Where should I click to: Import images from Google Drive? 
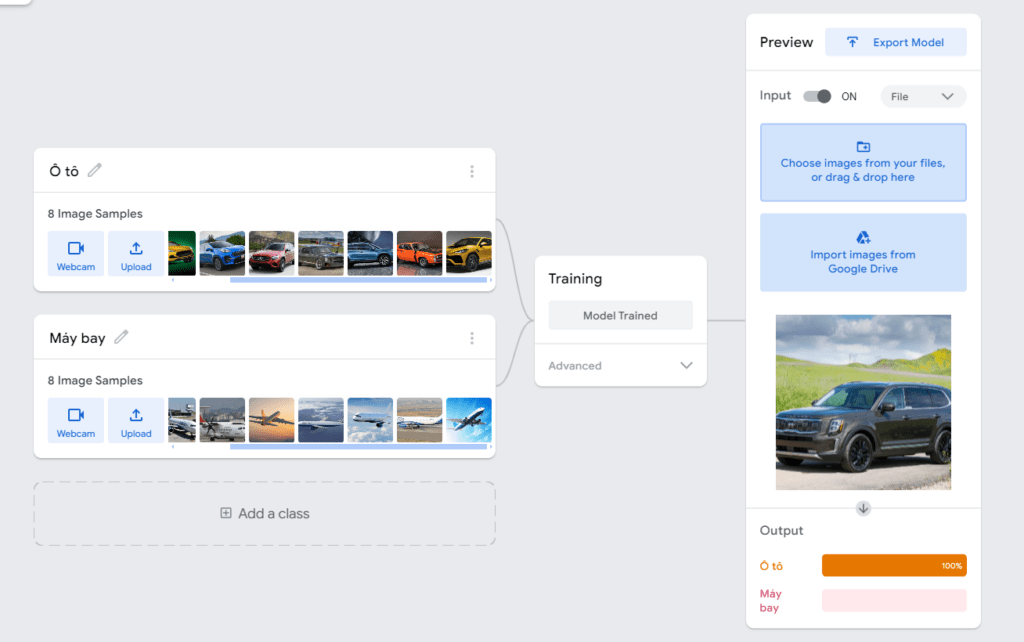[863, 252]
